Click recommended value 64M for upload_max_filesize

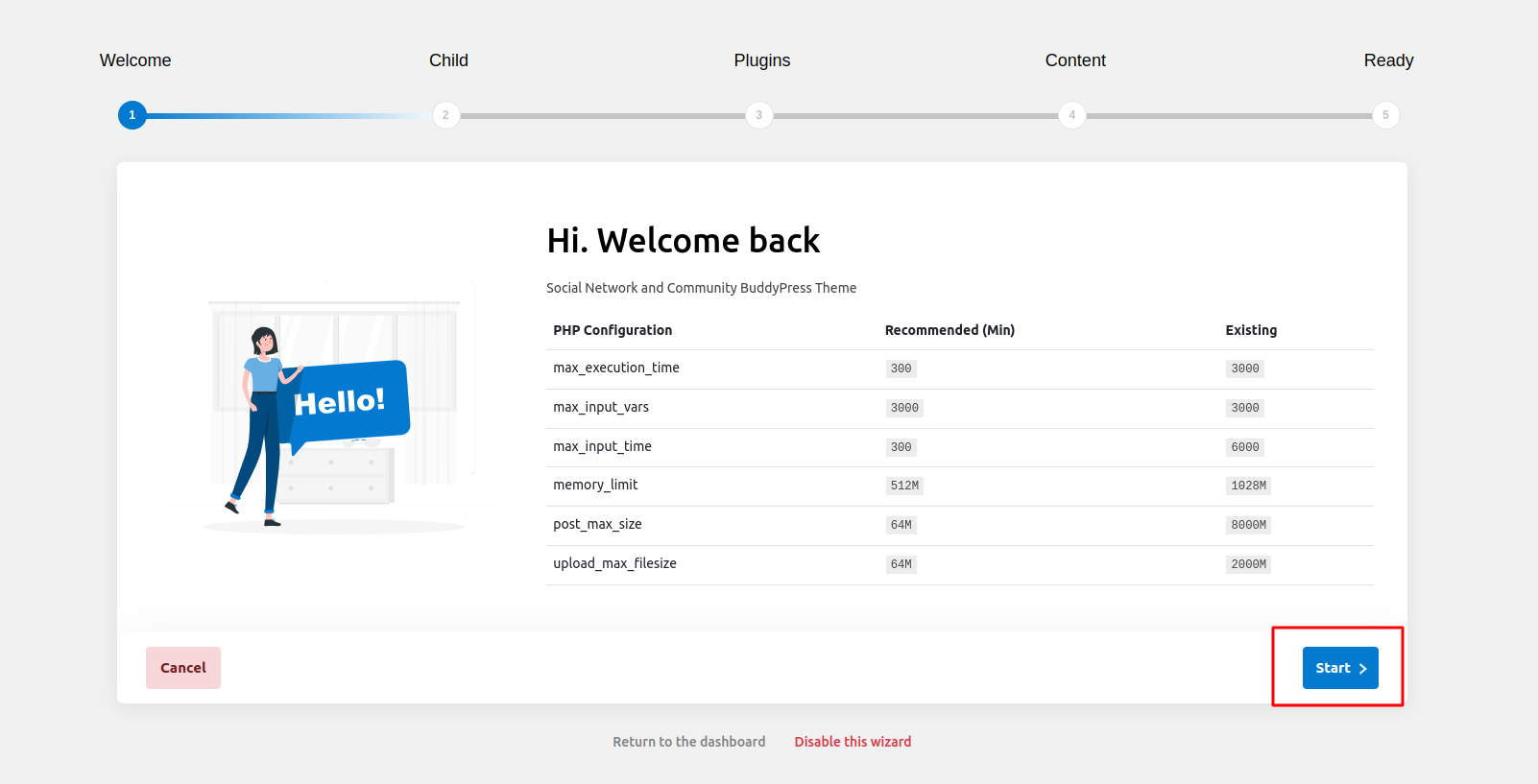point(901,564)
